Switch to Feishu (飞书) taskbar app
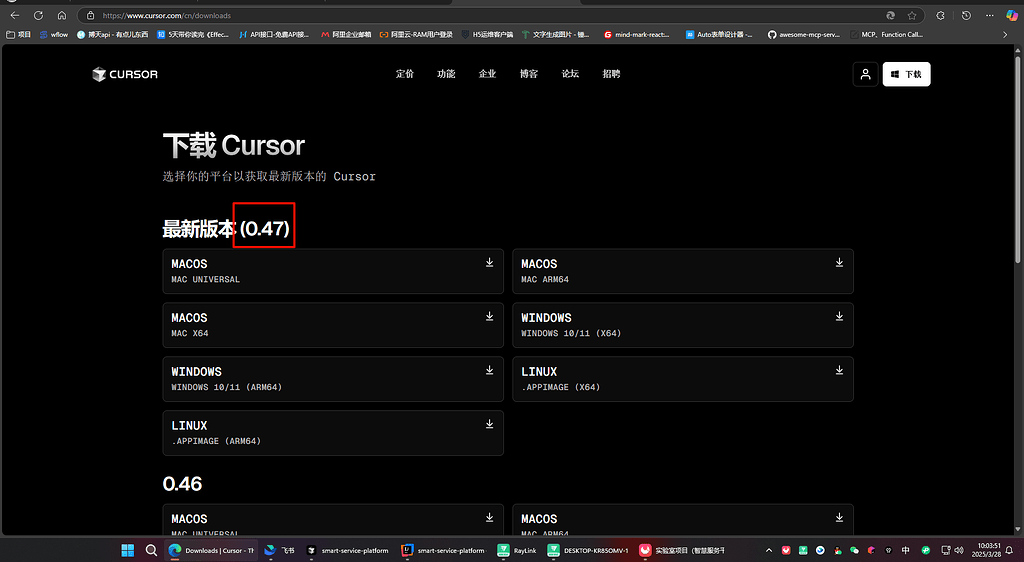Screen dimensions: 1024x562 pos(280,550)
